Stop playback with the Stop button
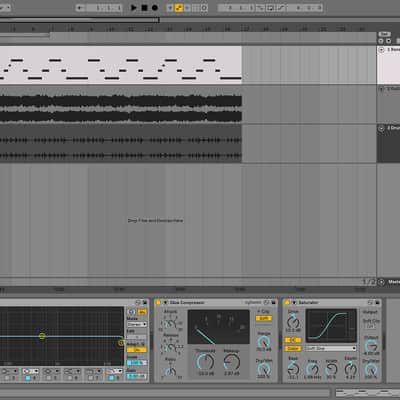Image resolution: width=400 pixels, height=400 pixels. coord(144,7)
